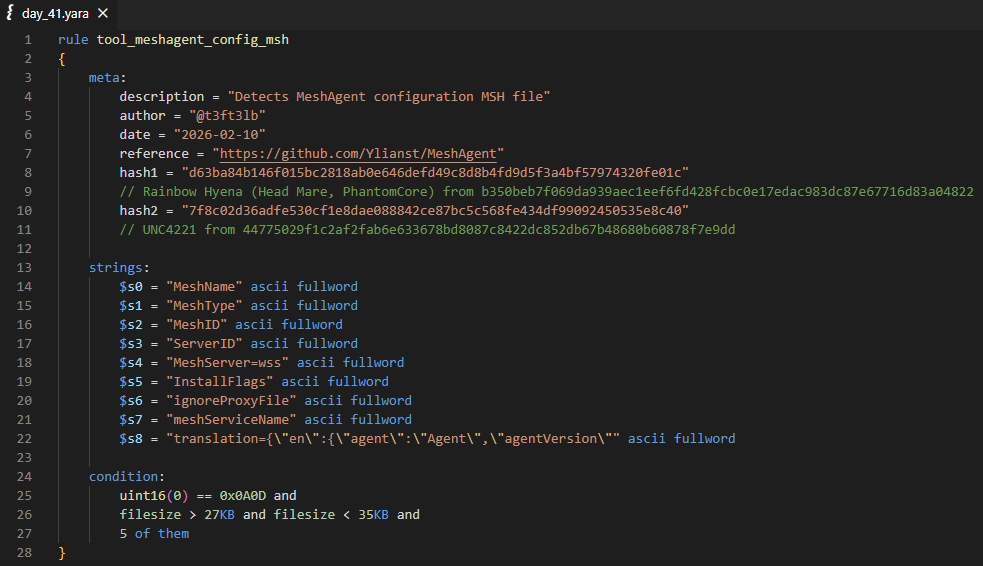Click the 'MeshType' string on line 15
This screenshot has width=983, height=566.
pos(204,305)
